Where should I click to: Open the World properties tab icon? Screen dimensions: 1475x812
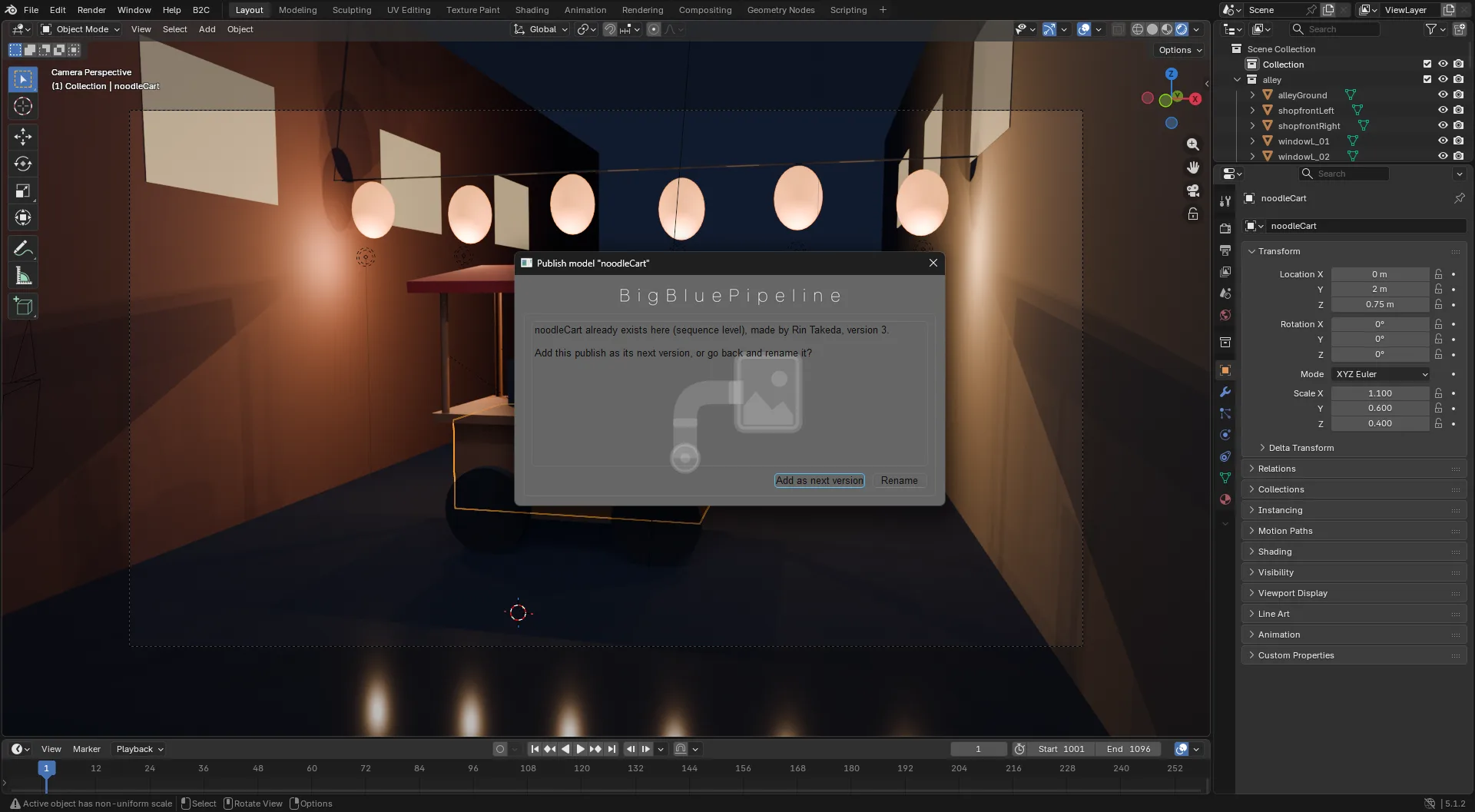point(1225,315)
